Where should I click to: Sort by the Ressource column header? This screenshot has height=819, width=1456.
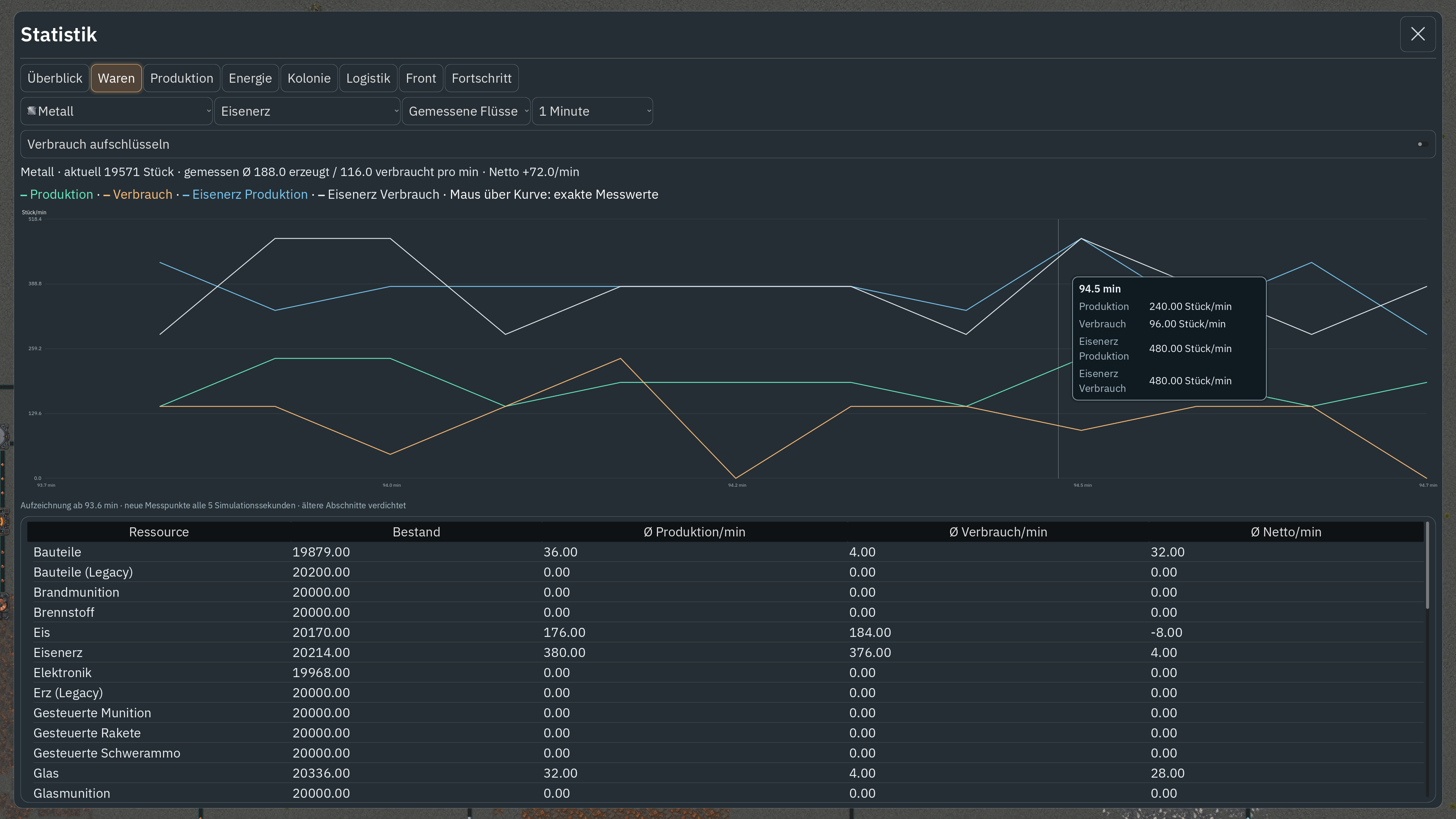pos(159,532)
